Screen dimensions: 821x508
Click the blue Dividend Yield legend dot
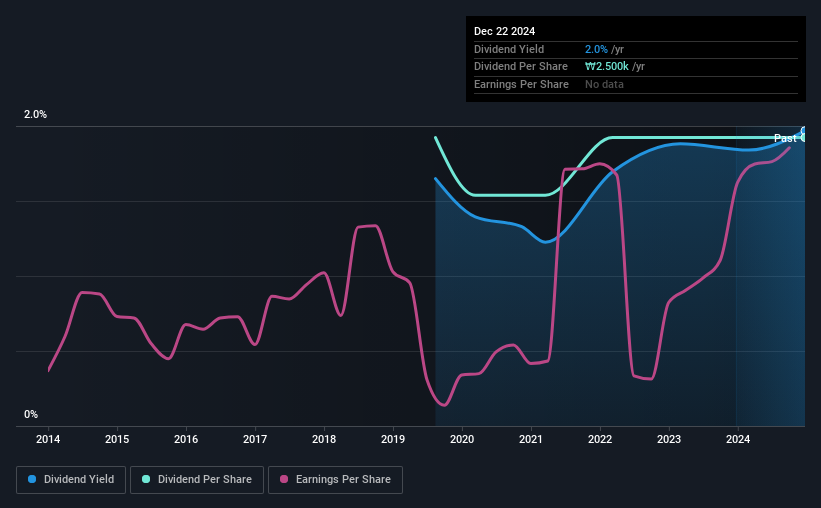[x=32, y=479]
